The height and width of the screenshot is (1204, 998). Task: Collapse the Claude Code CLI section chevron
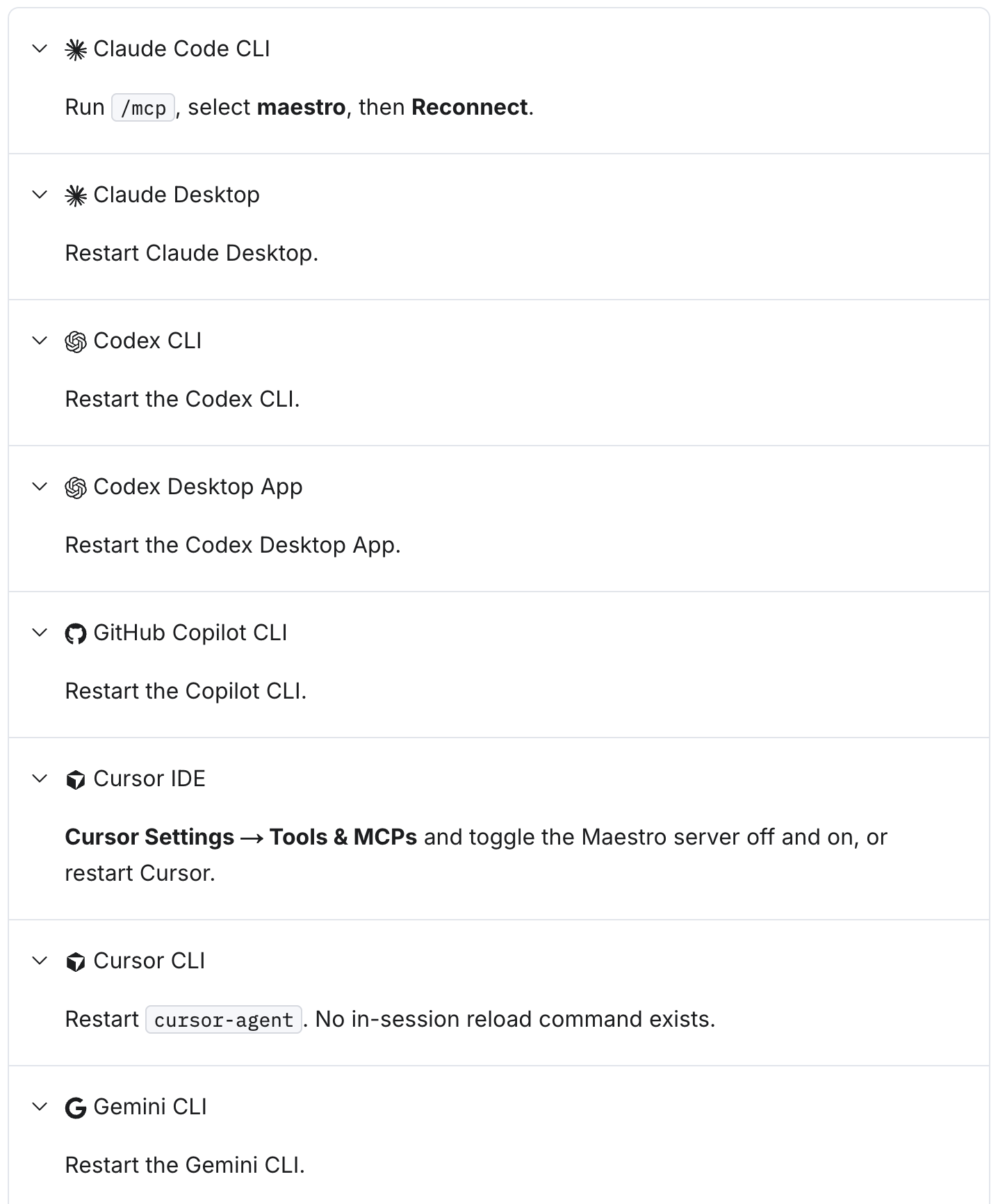click(40, 49)
